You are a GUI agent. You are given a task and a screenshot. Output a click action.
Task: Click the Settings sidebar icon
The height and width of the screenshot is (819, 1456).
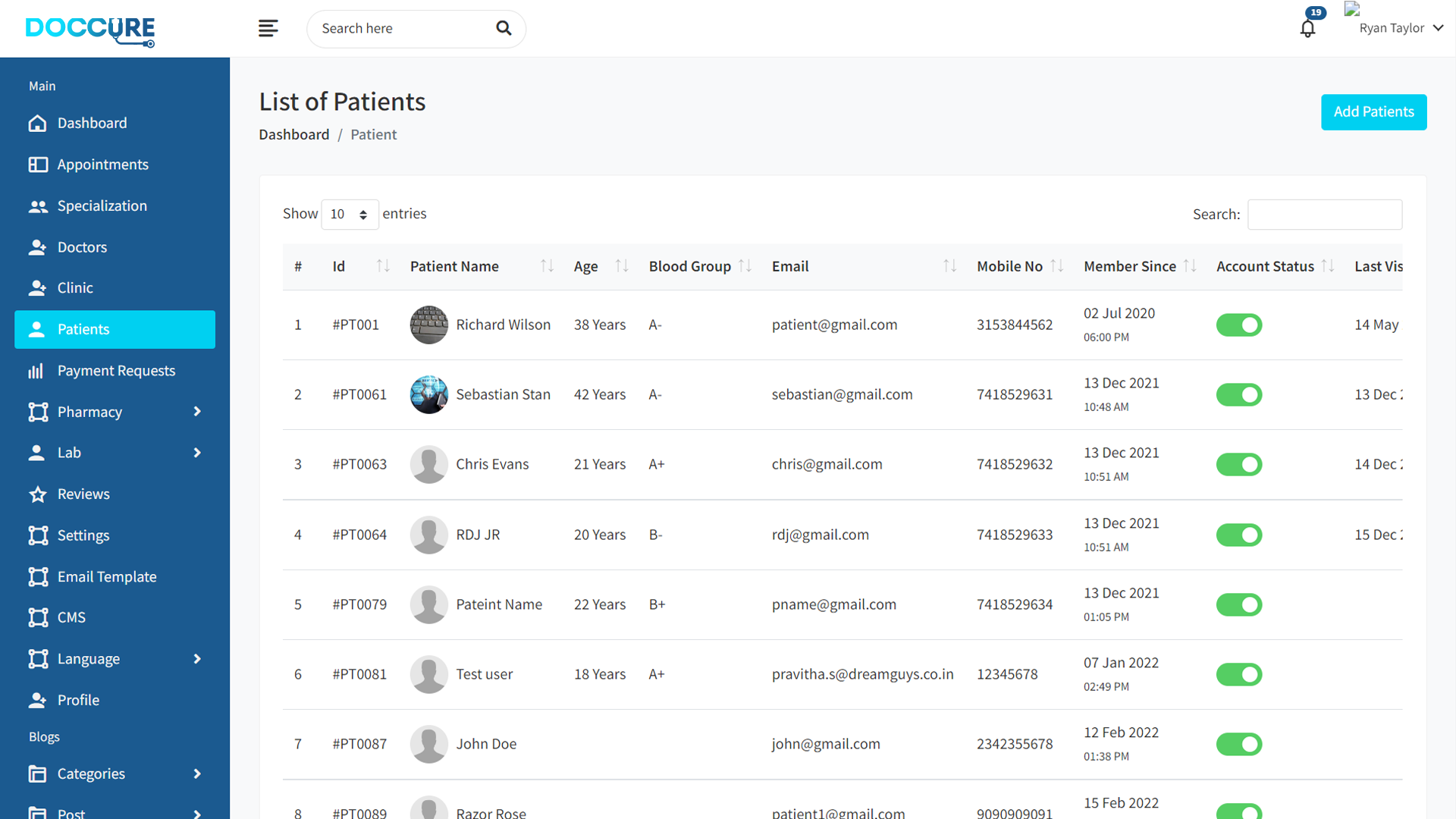coord(38,535)
